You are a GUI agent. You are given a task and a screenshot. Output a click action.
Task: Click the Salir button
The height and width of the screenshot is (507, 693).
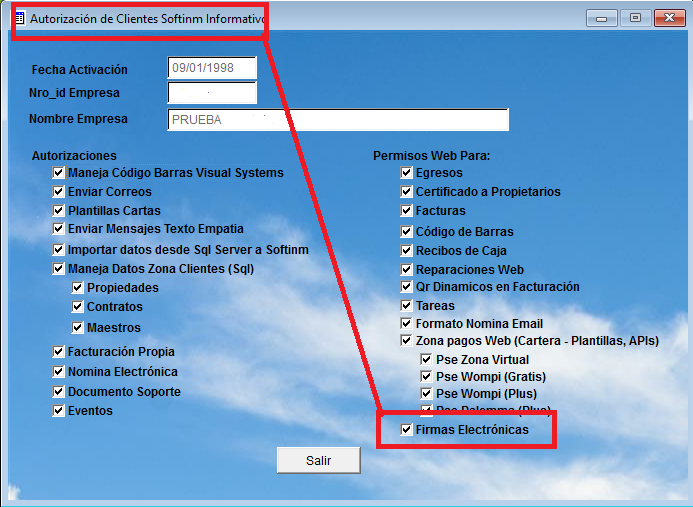tap(319, 460)
